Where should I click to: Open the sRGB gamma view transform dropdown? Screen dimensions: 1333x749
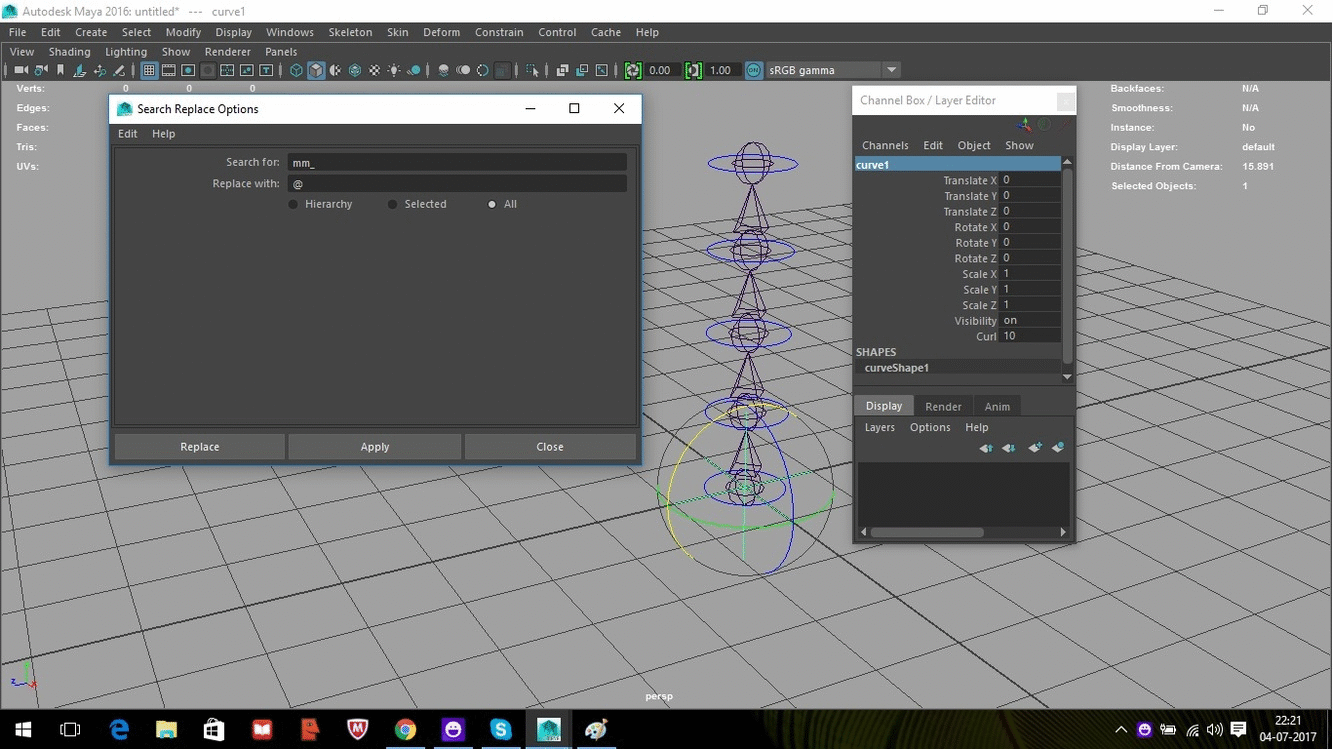(891, 70)
